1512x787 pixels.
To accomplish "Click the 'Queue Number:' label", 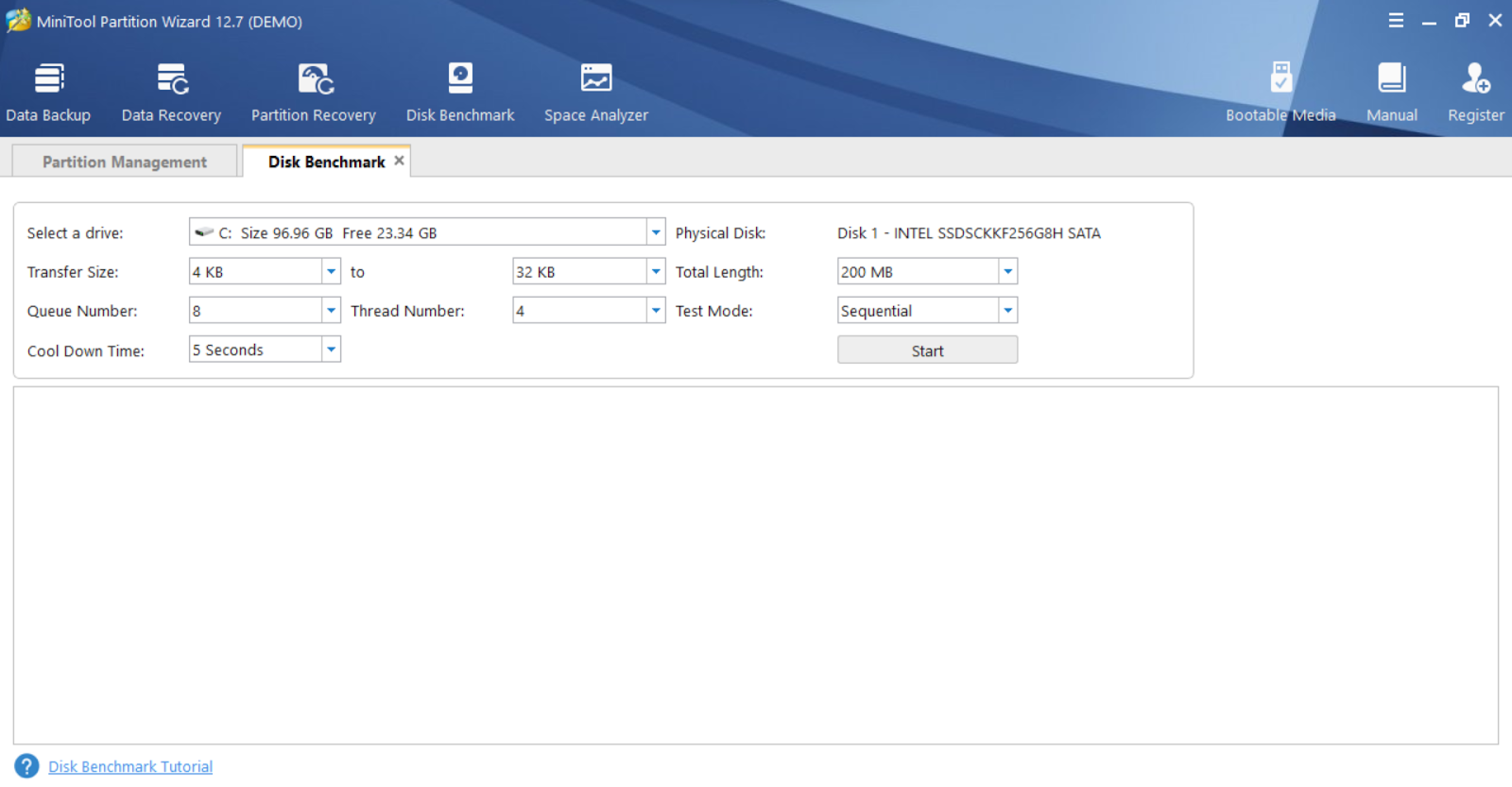I will click(x=82, y=311).
